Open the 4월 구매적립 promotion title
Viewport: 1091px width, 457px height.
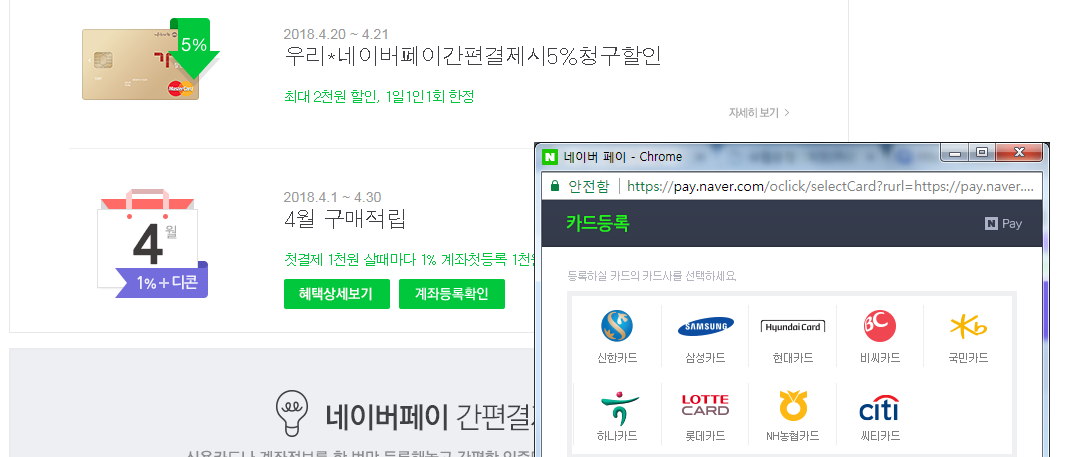[345, 219]
